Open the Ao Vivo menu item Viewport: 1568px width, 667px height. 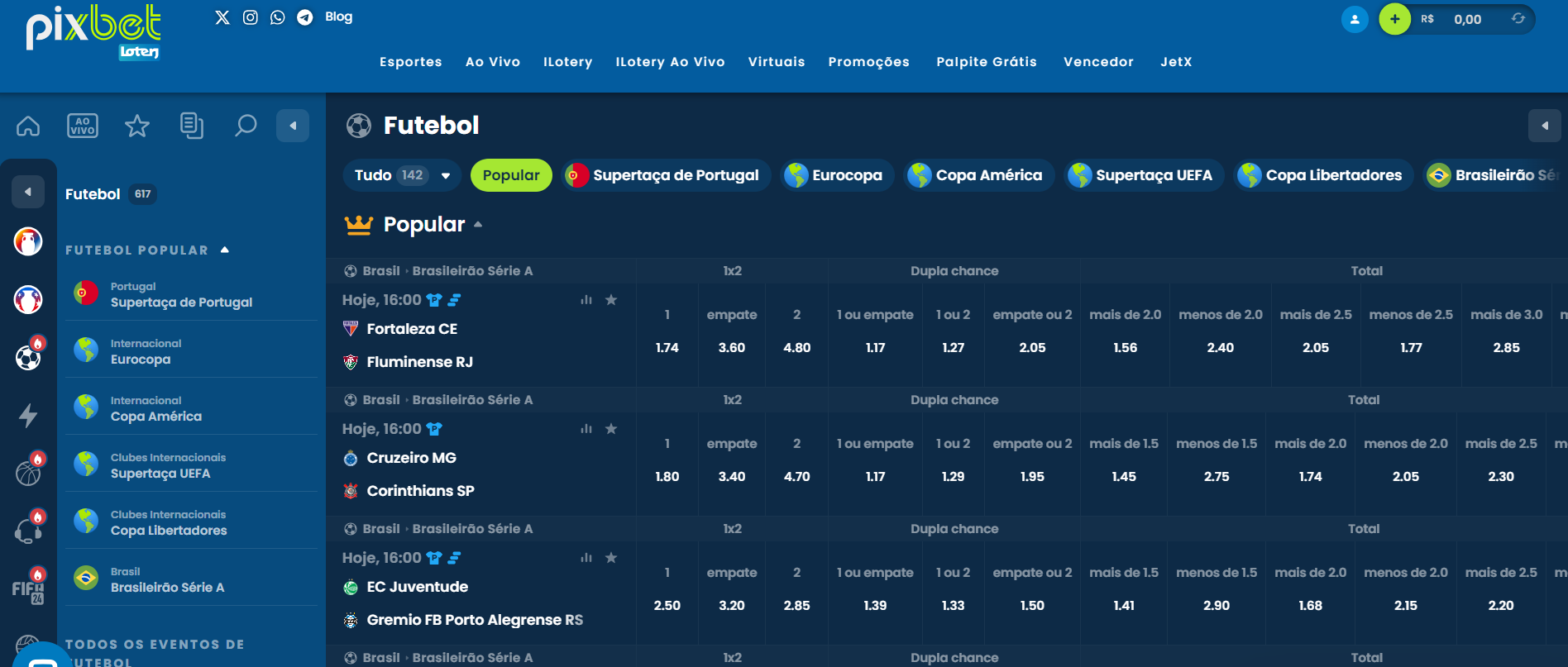tap(493, 62)
